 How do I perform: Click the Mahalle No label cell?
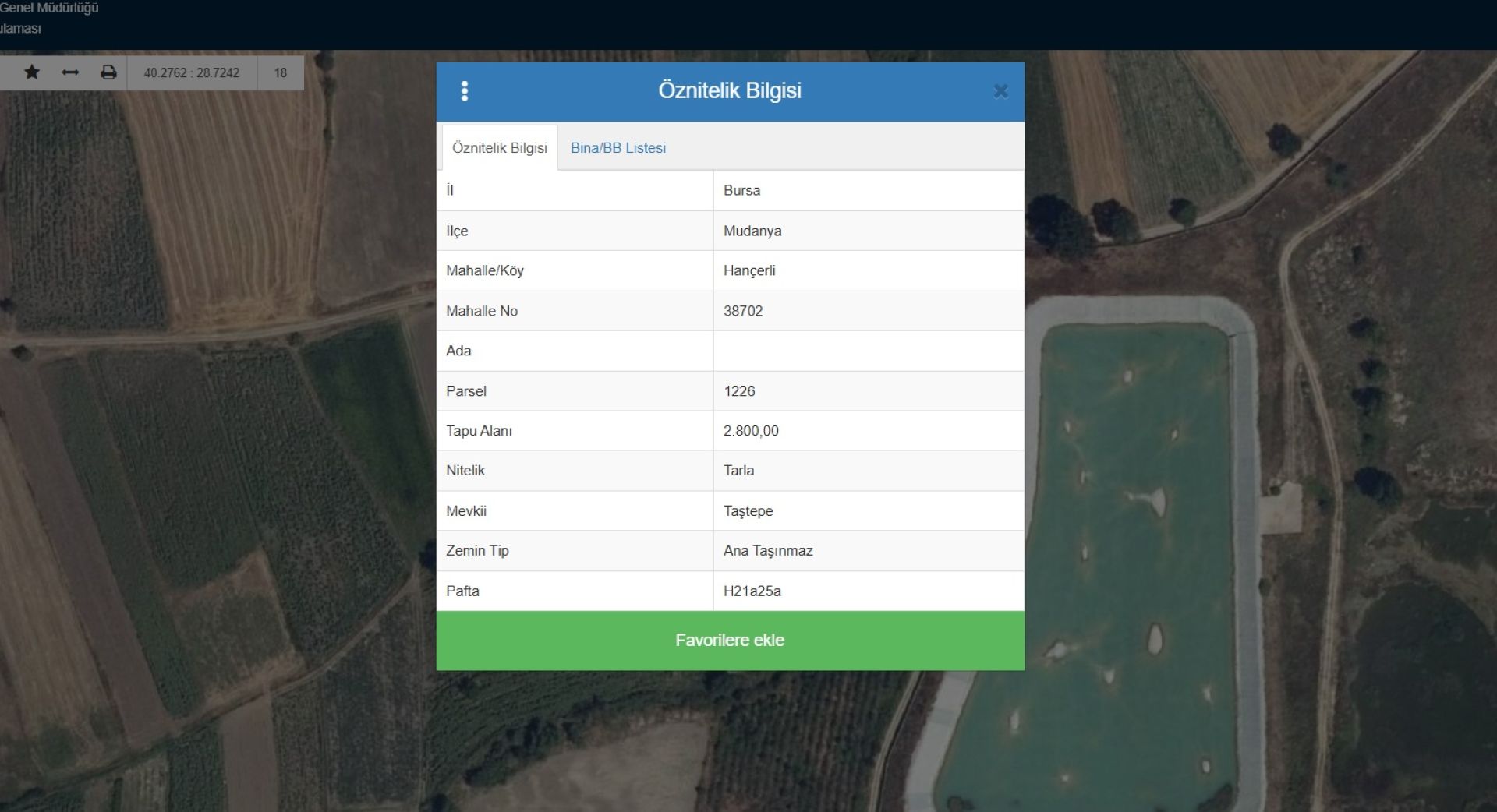point(575,311)
